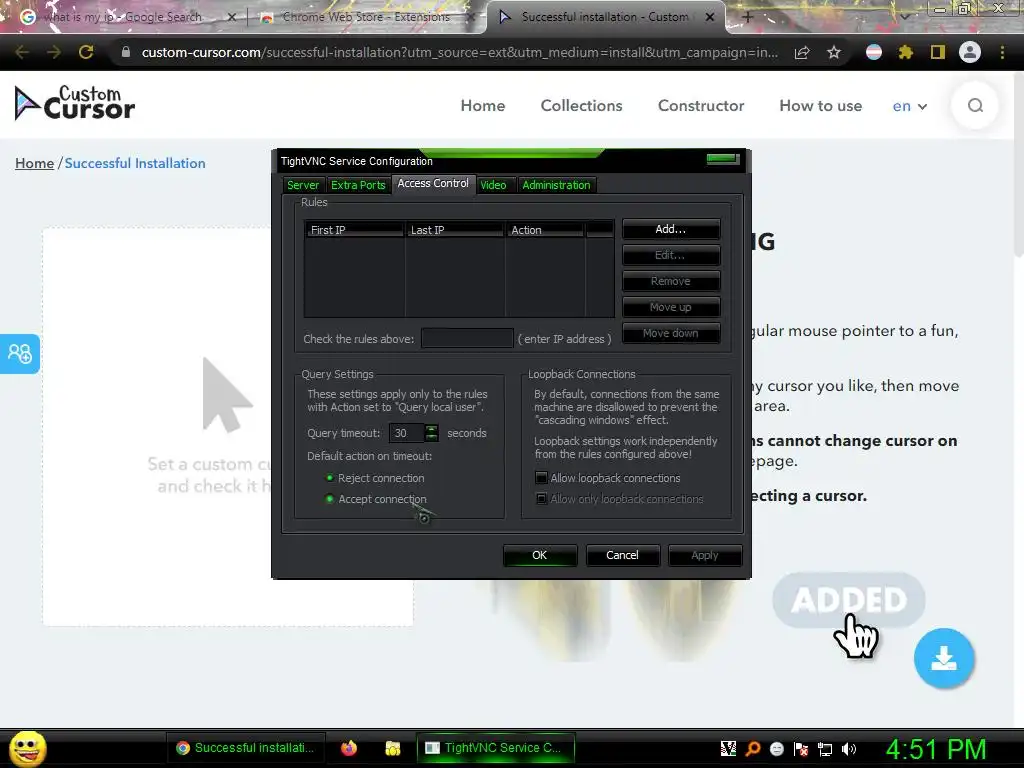
Task: Toggle Allow only loopback connections checkbox
Action: coord(541,498)
